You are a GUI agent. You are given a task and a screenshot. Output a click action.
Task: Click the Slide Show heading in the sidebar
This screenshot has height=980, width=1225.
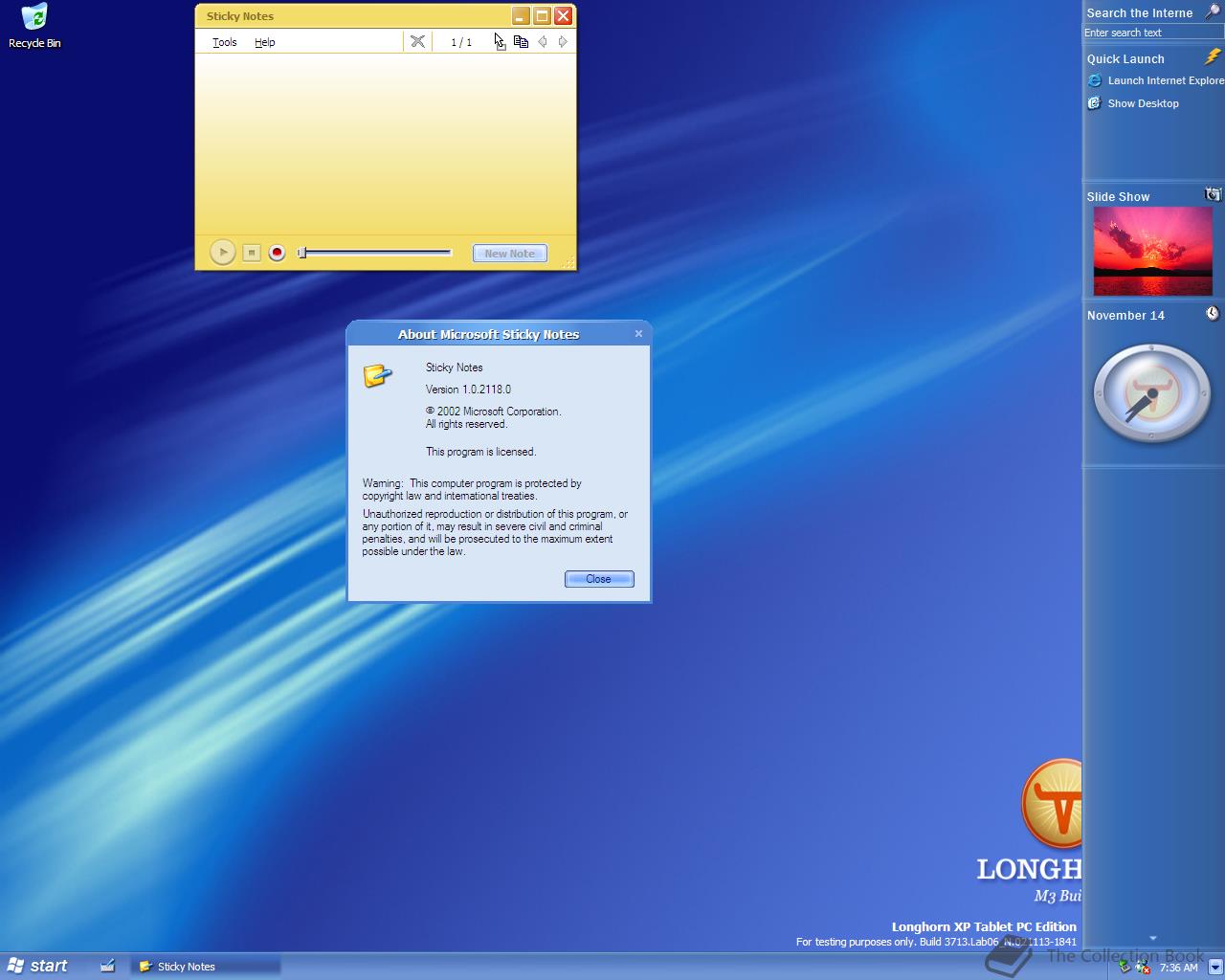click(x=1118, y=196)
